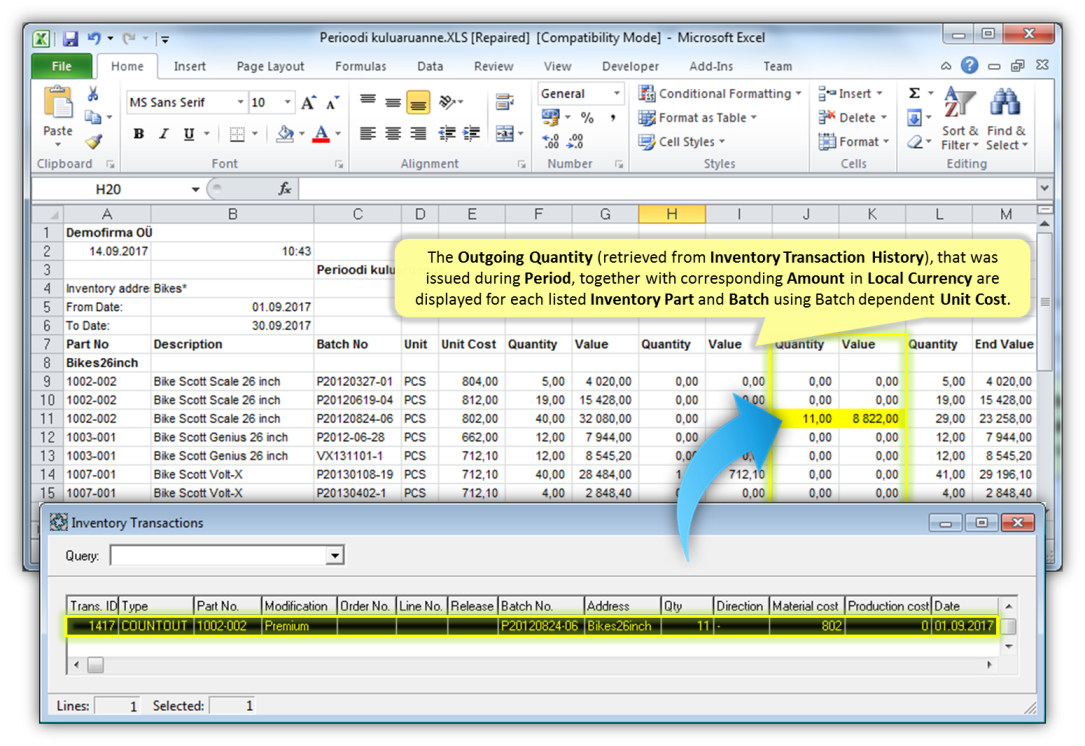Click the Paste icon in Clipboard group
Screen dimensions: 1085x746
pos(58,104)
